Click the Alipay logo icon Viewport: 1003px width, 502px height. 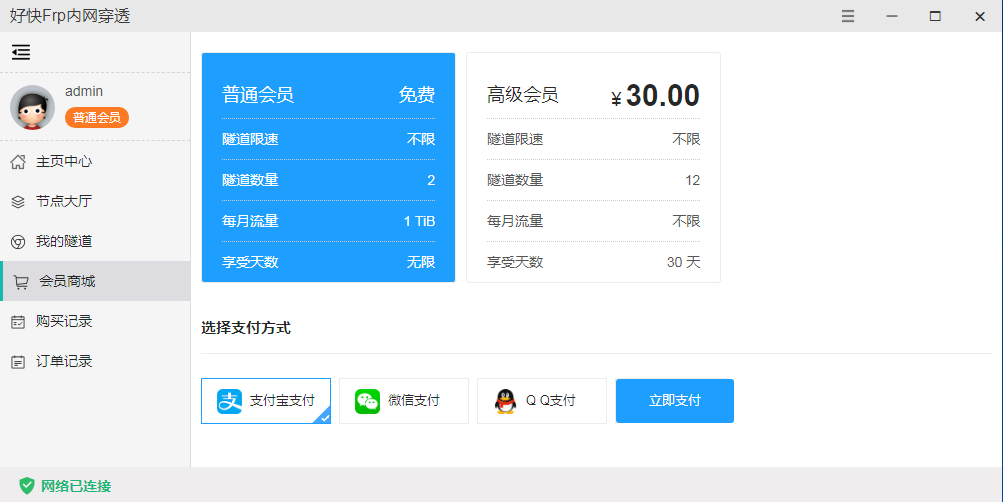pos(230,401)
